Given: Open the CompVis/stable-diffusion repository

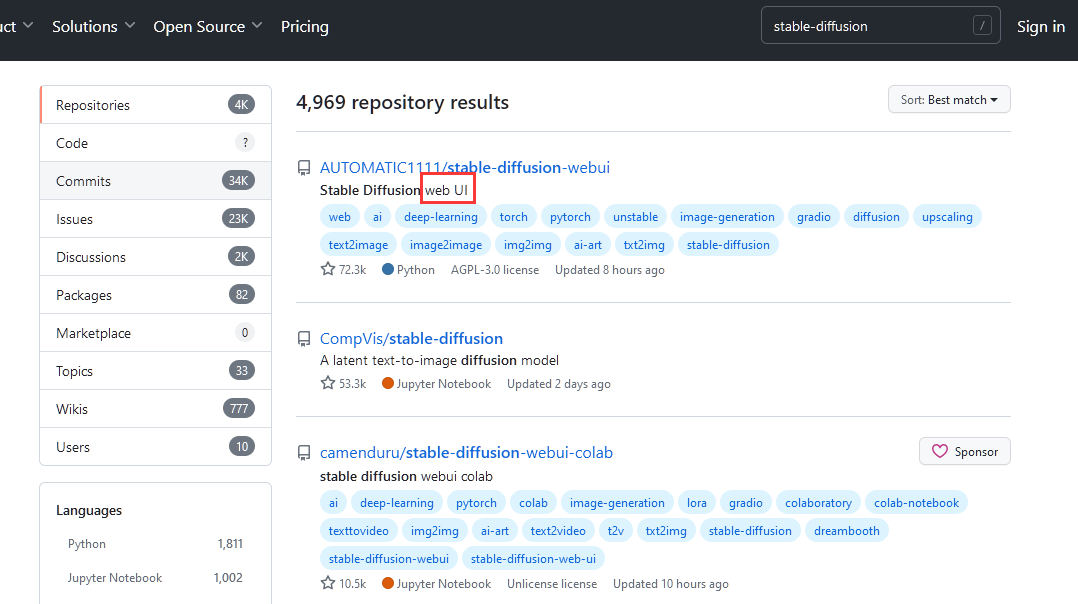Looking at the screenshot, I should (411, 339).
